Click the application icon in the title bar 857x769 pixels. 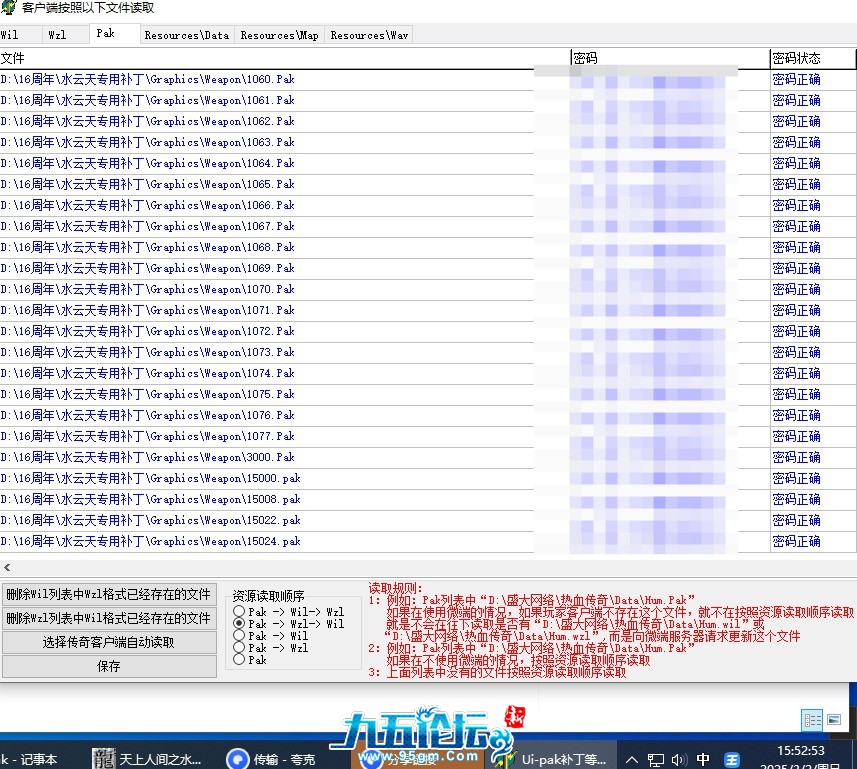point(8,7)
